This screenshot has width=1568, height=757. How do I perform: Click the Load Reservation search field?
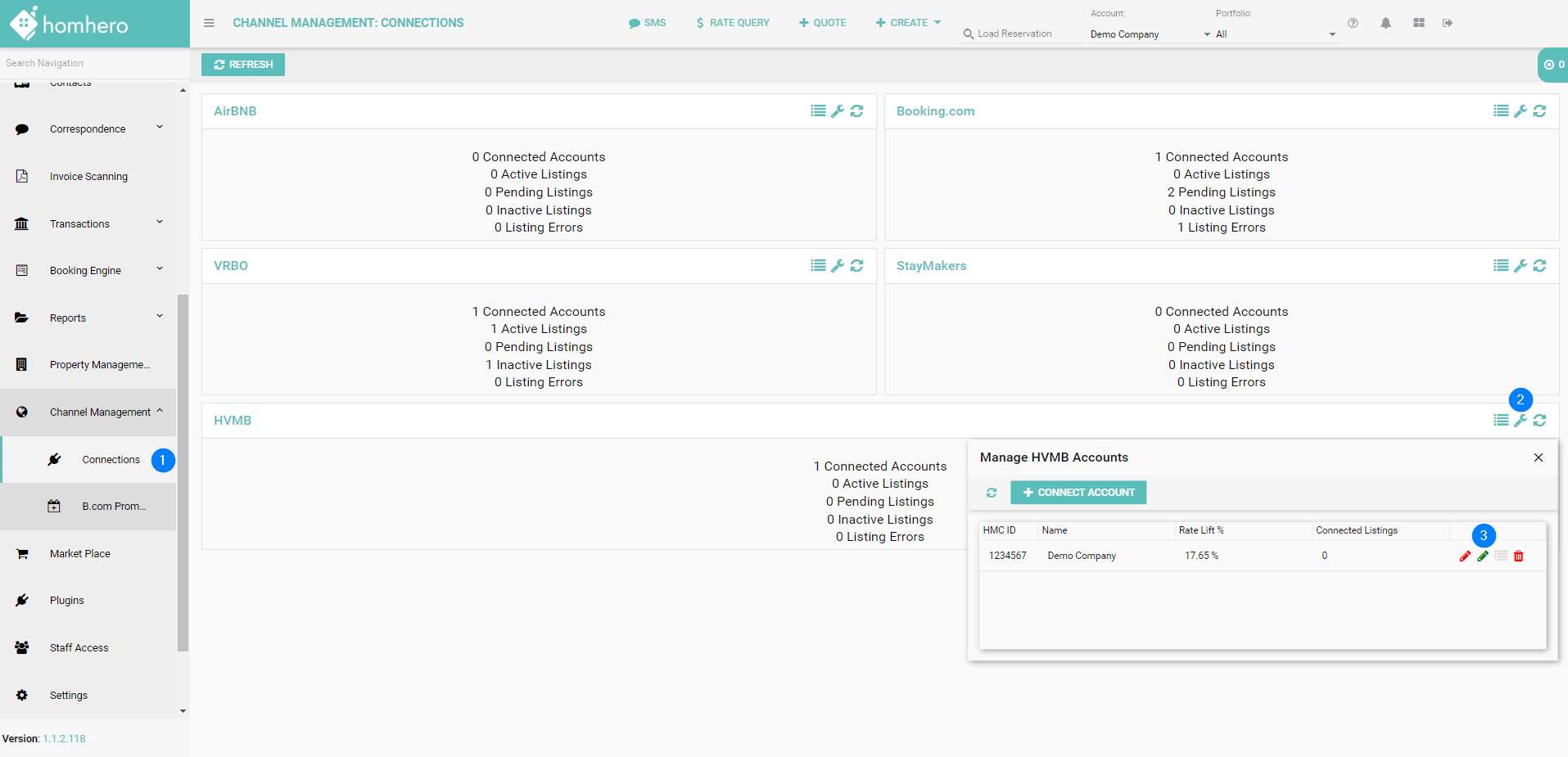[x=1021, y=34]
